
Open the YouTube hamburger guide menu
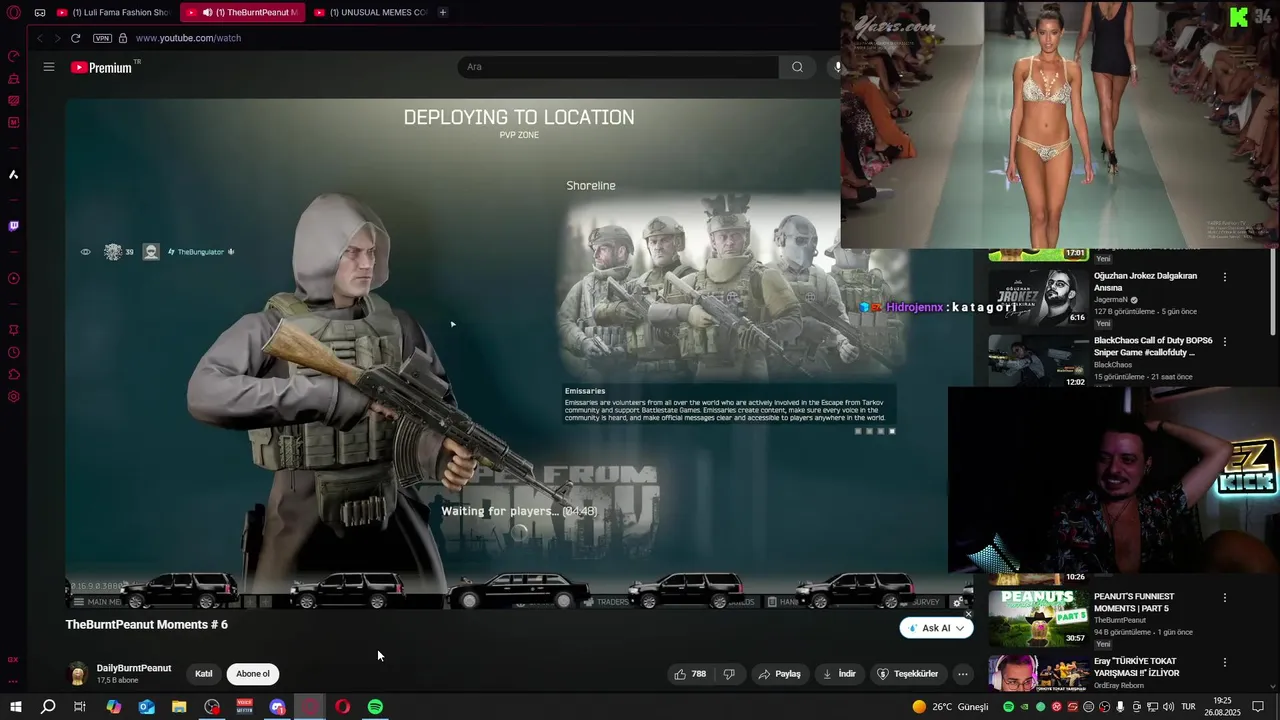click(x=49, y=67)
